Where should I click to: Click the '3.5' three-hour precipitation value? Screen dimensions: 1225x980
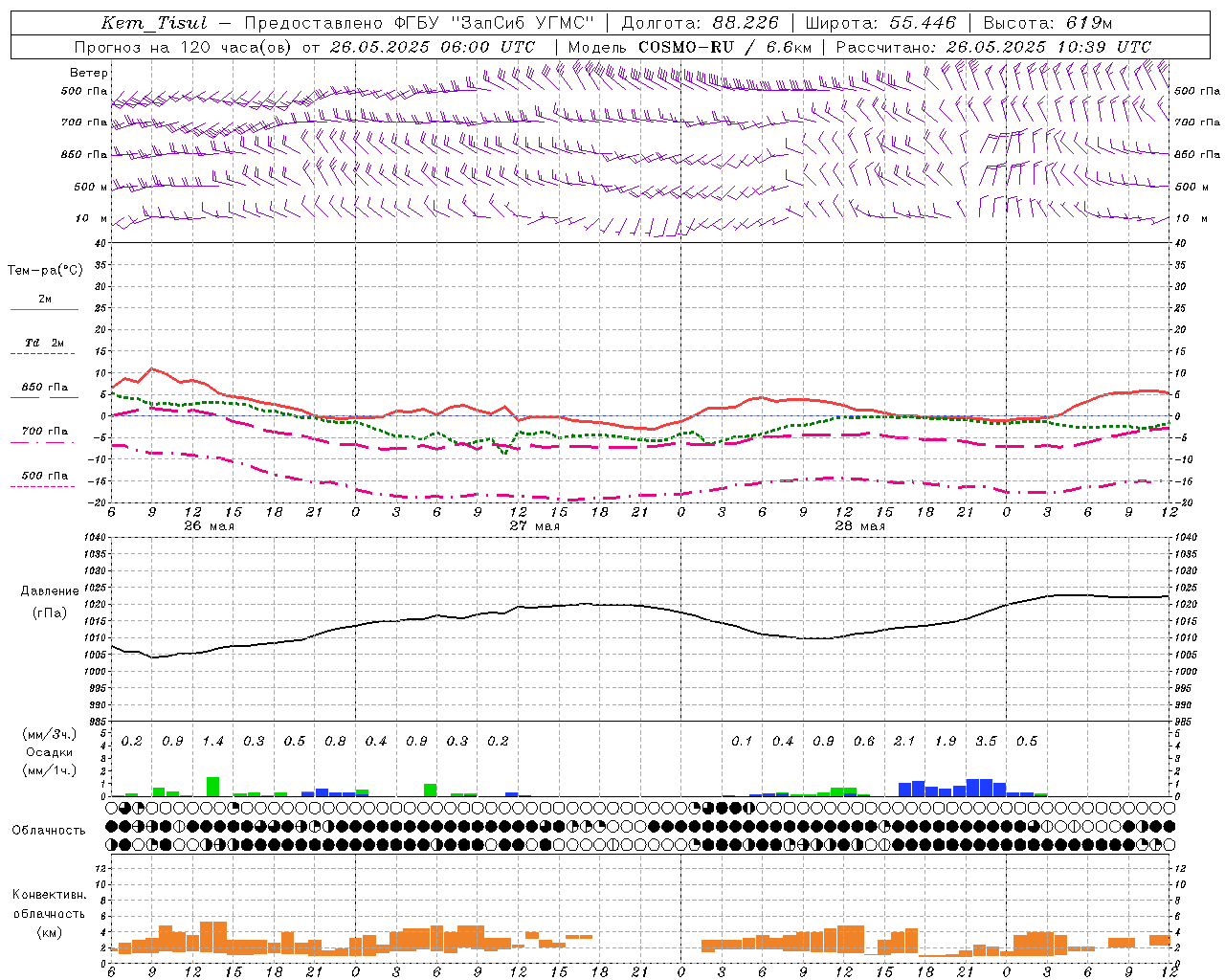[986, 741]
